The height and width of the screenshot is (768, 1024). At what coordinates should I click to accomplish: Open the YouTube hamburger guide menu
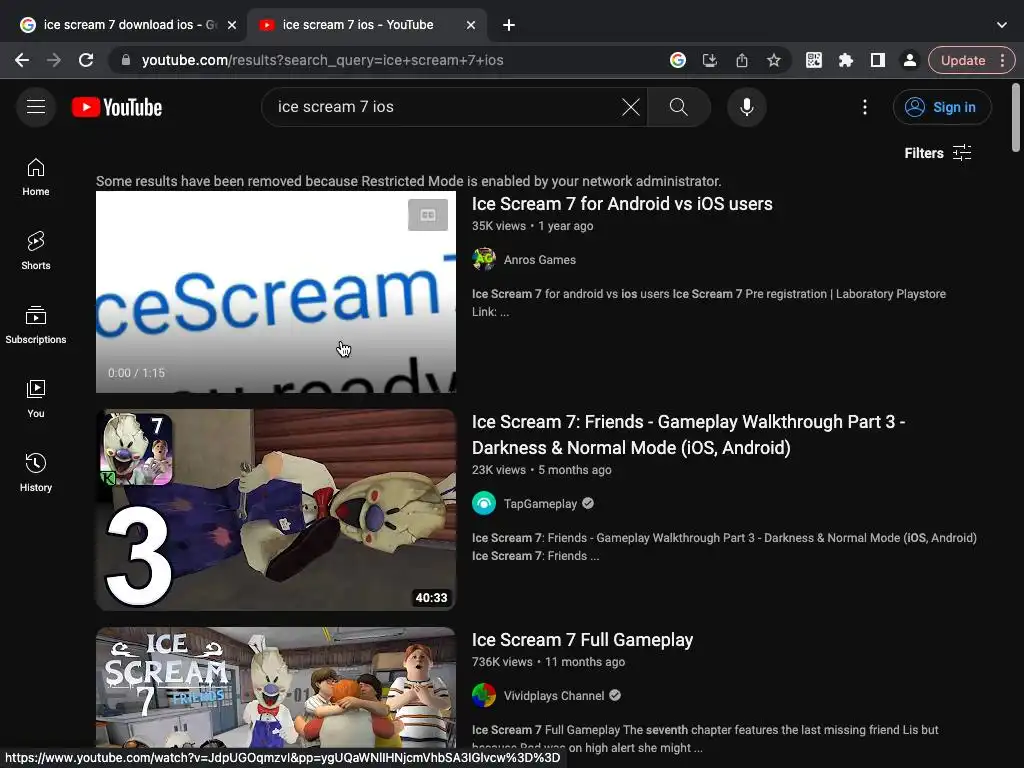36,106
